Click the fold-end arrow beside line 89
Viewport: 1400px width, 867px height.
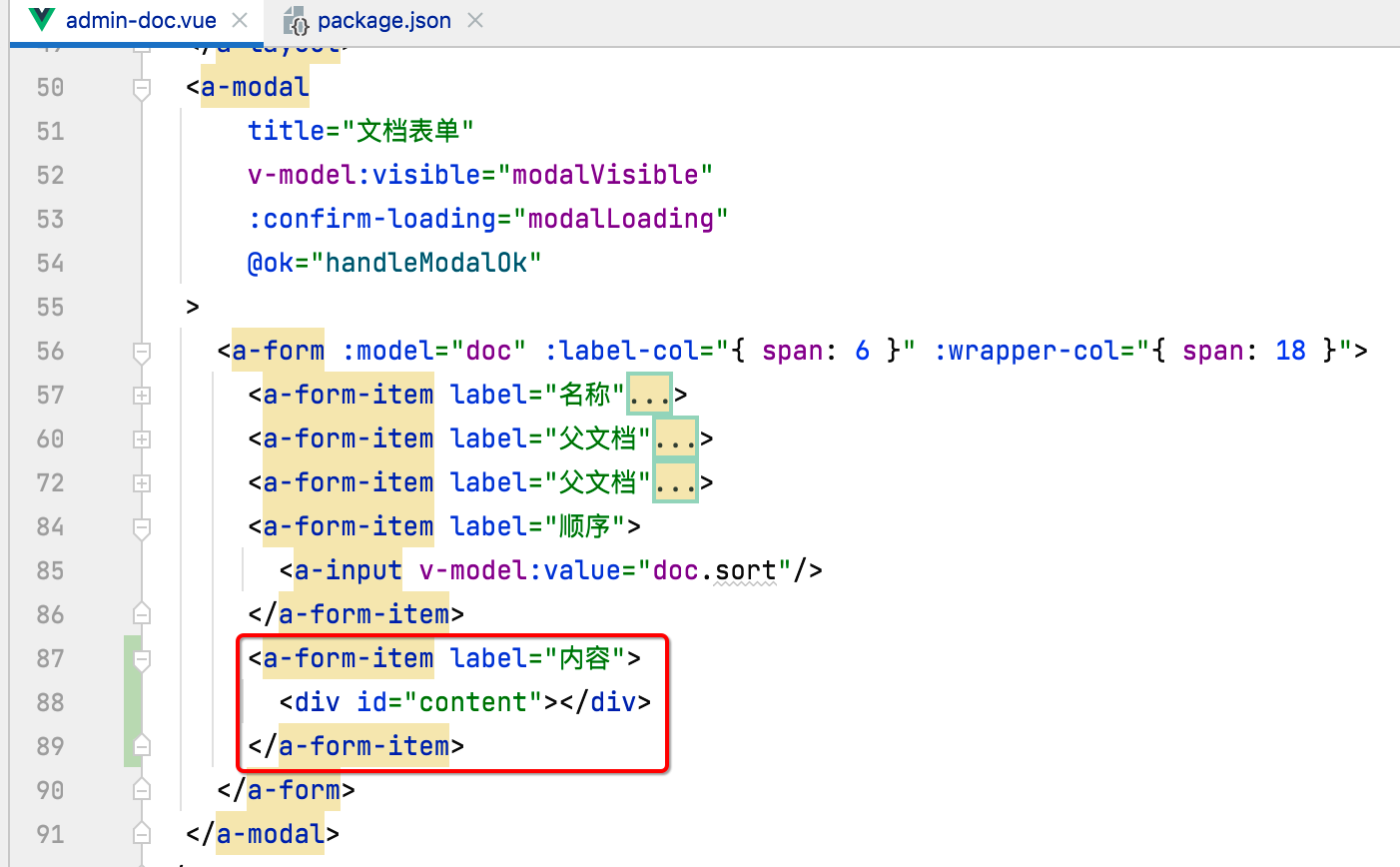point(141,745)
